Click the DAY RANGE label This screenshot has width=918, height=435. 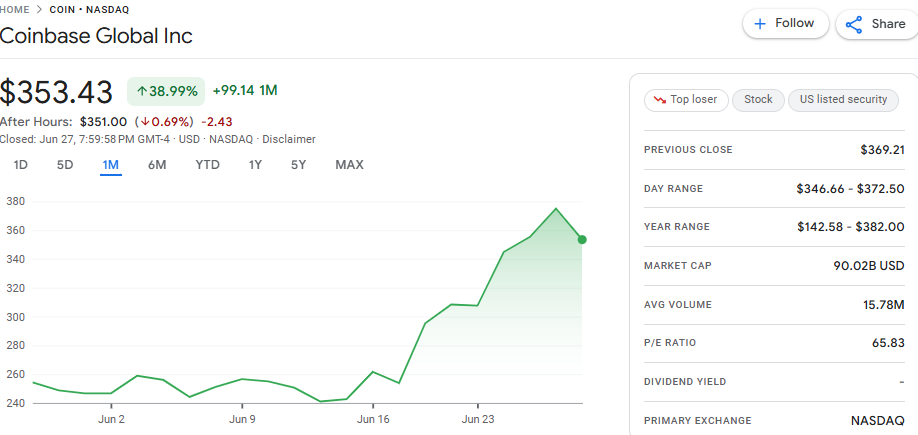[x=673, y=189]
